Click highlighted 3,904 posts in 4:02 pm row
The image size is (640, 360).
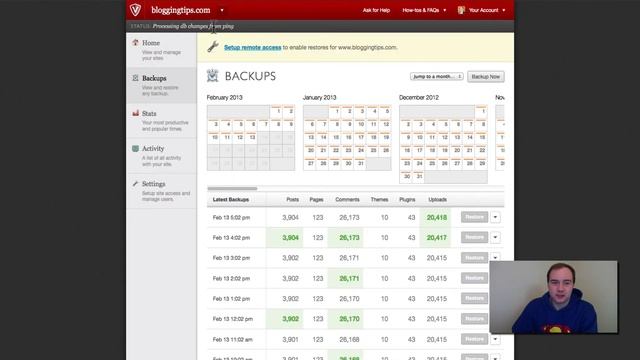290,238
